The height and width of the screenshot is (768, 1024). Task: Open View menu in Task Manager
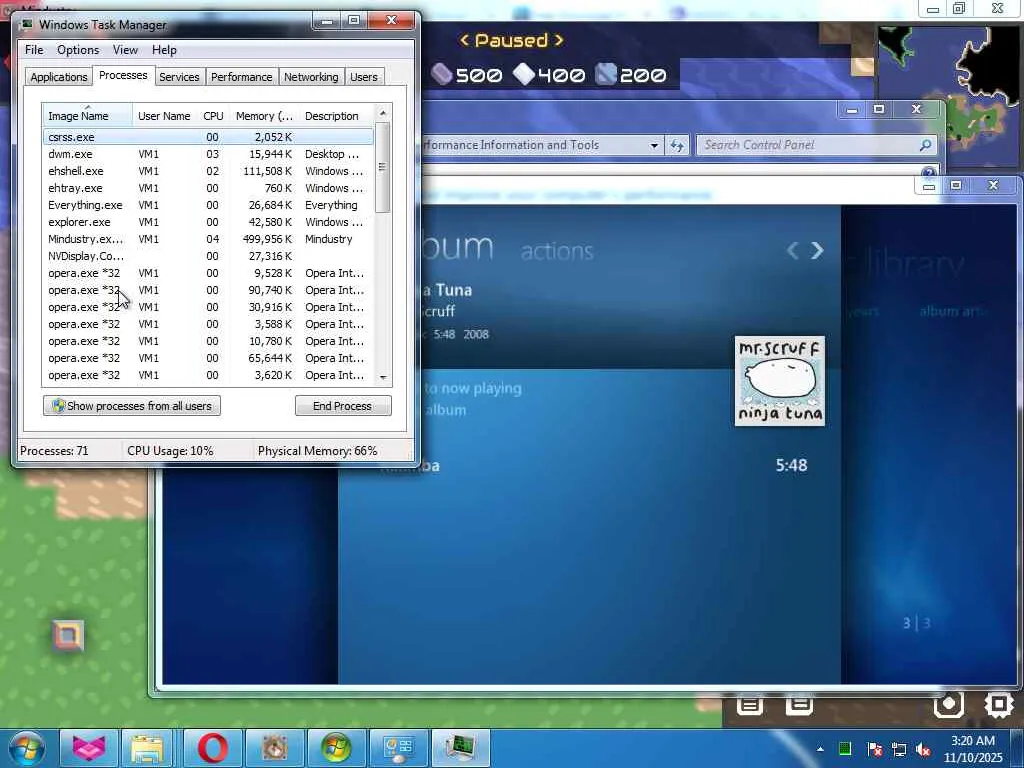point(125,50)
